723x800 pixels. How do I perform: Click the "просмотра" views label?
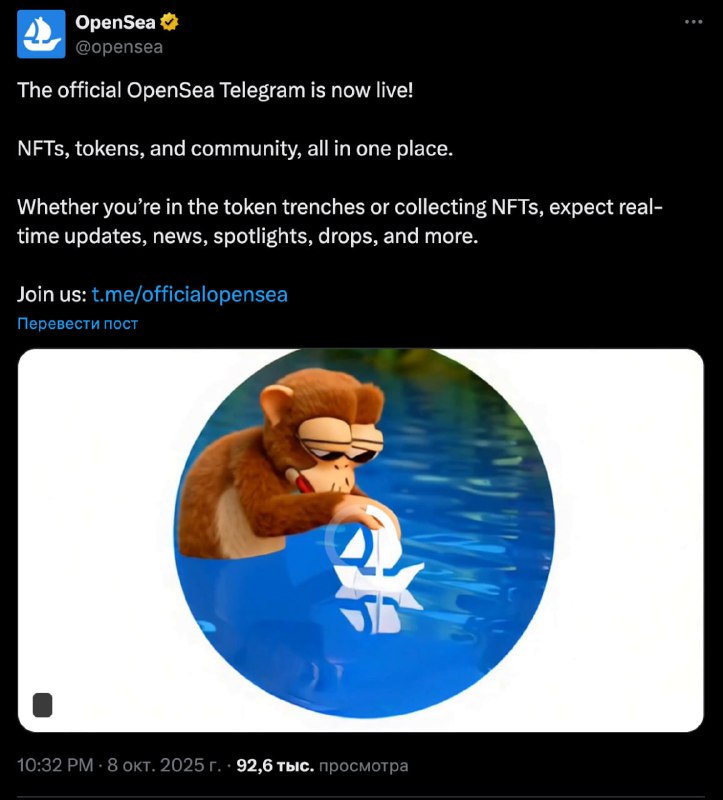(364, 766)
